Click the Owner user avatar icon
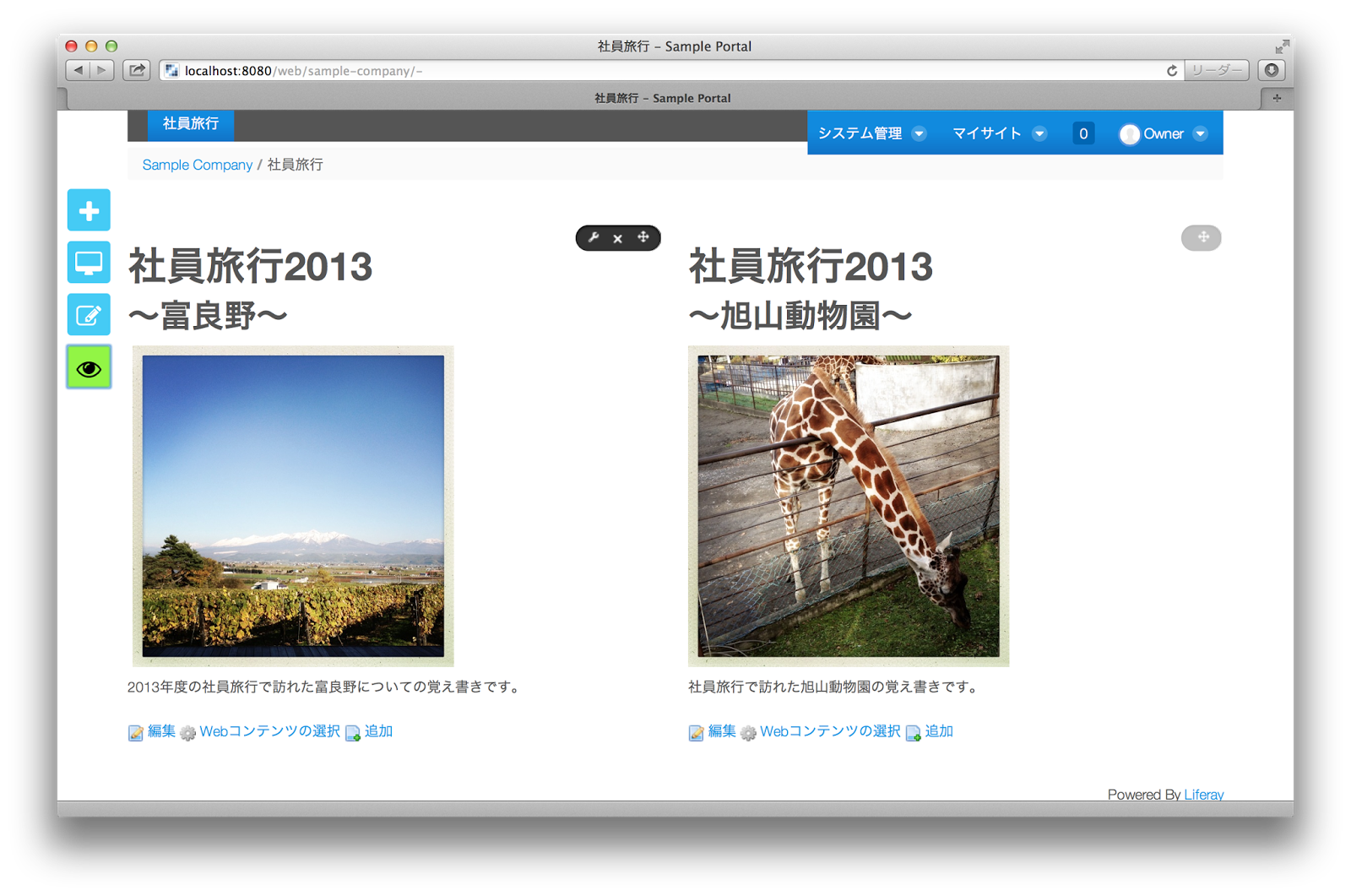Viewport: 1351px width, 896px height. [x=1129, y=134]
